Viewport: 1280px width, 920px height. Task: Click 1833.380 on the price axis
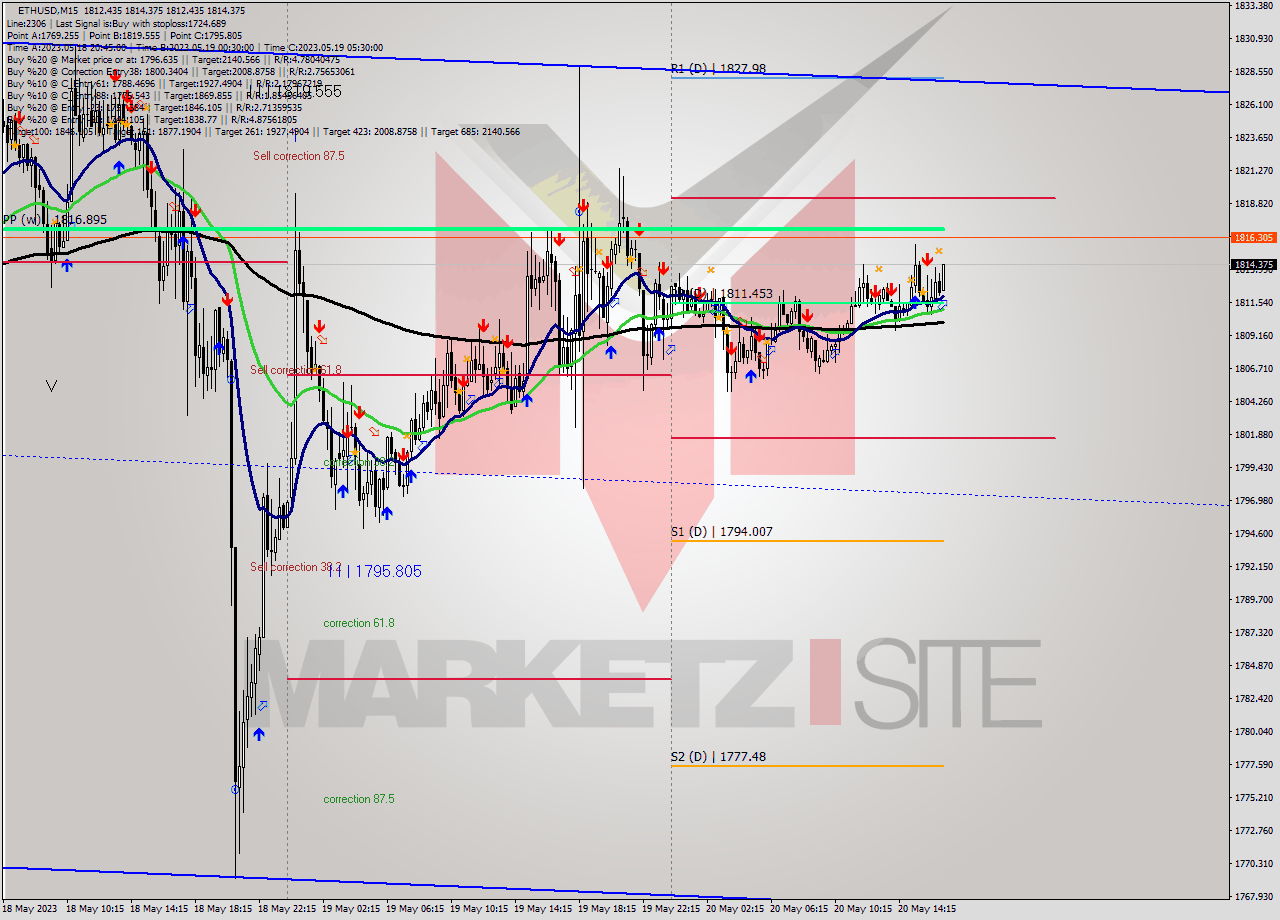[x=1253, y=6]
